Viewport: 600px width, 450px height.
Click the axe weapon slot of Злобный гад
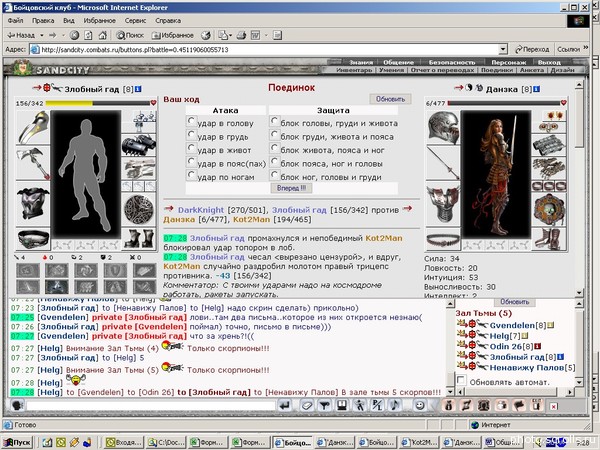point(33,164)
